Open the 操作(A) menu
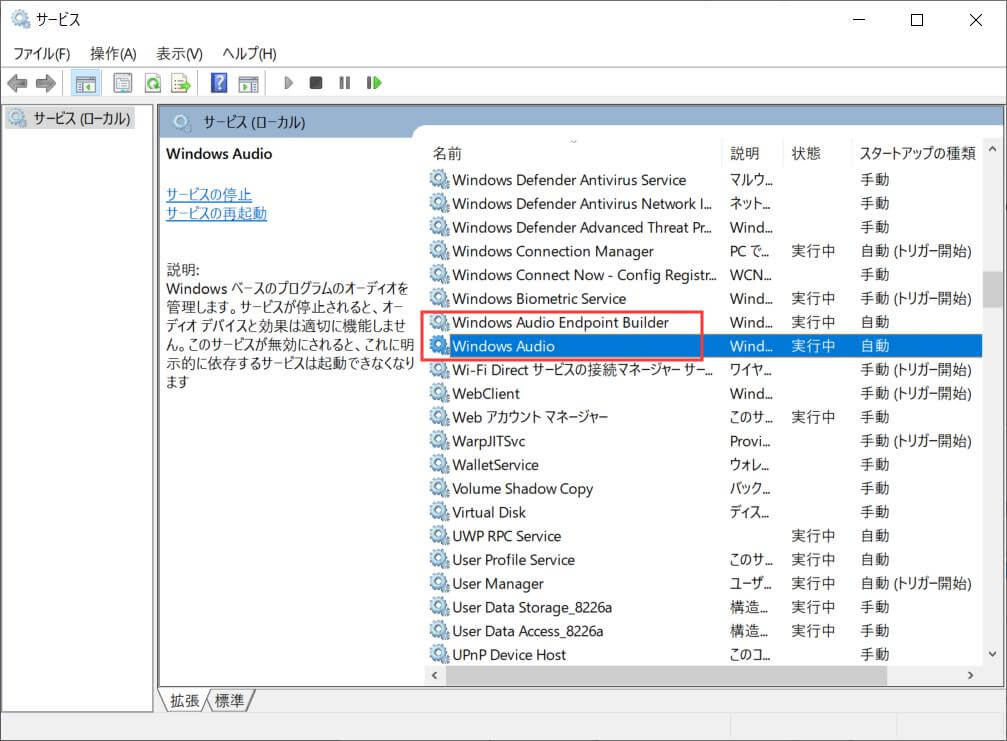Screen dimensions: 1007x741 113,53
